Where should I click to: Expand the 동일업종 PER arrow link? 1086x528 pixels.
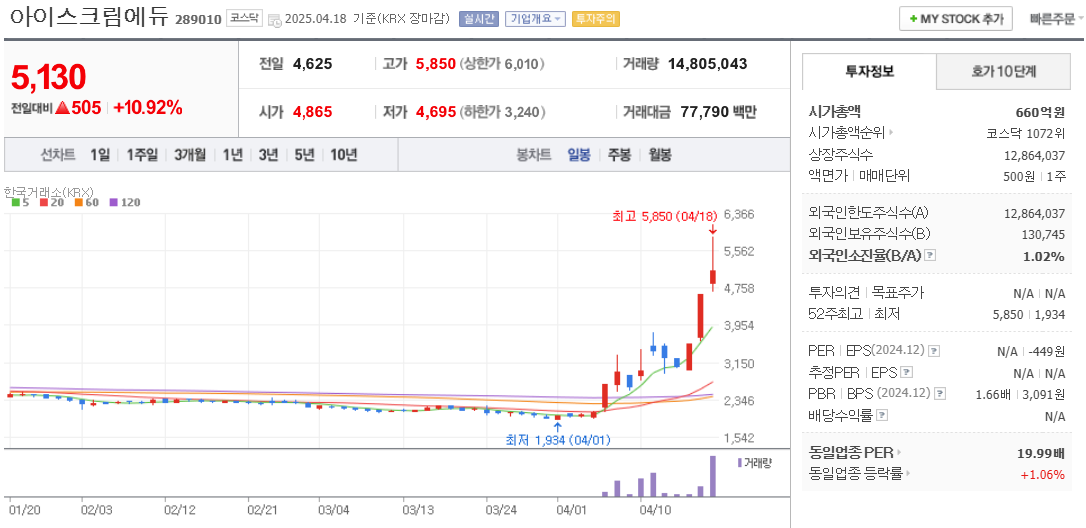click(899, 453)
